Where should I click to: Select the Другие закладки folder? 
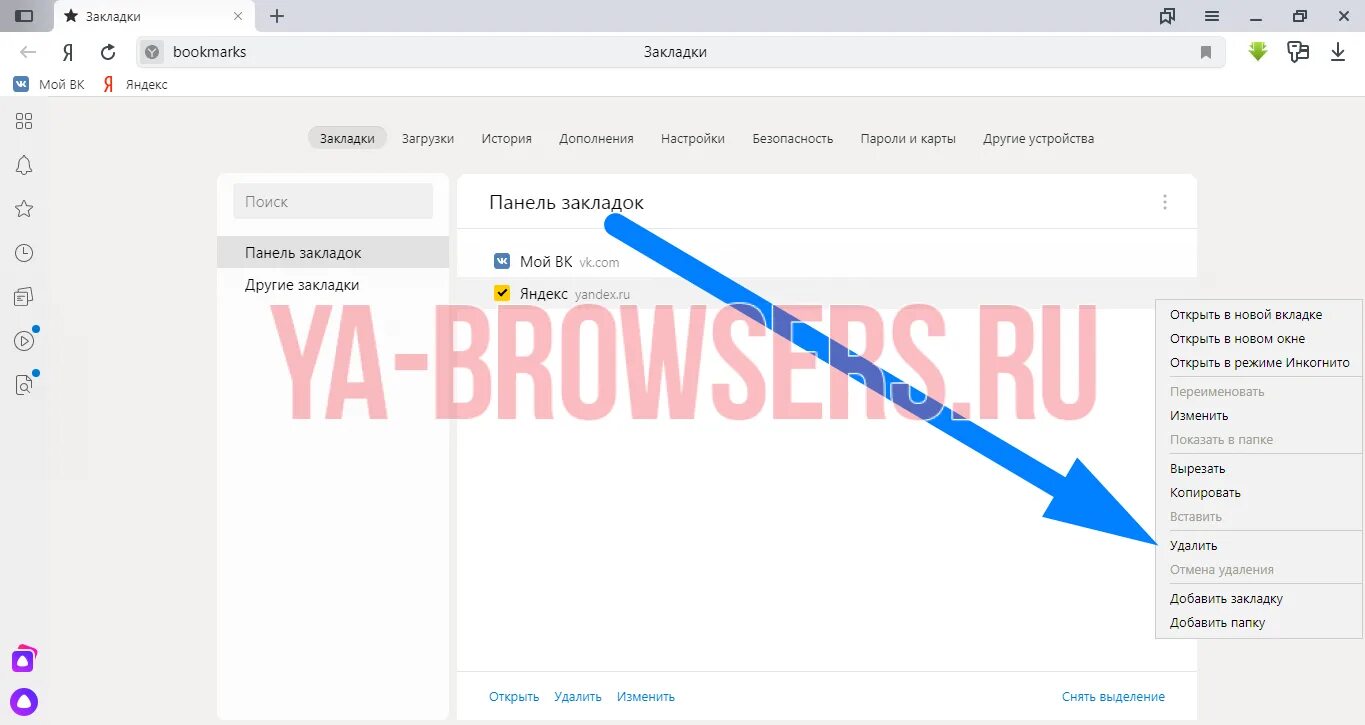tap(333, 285)
